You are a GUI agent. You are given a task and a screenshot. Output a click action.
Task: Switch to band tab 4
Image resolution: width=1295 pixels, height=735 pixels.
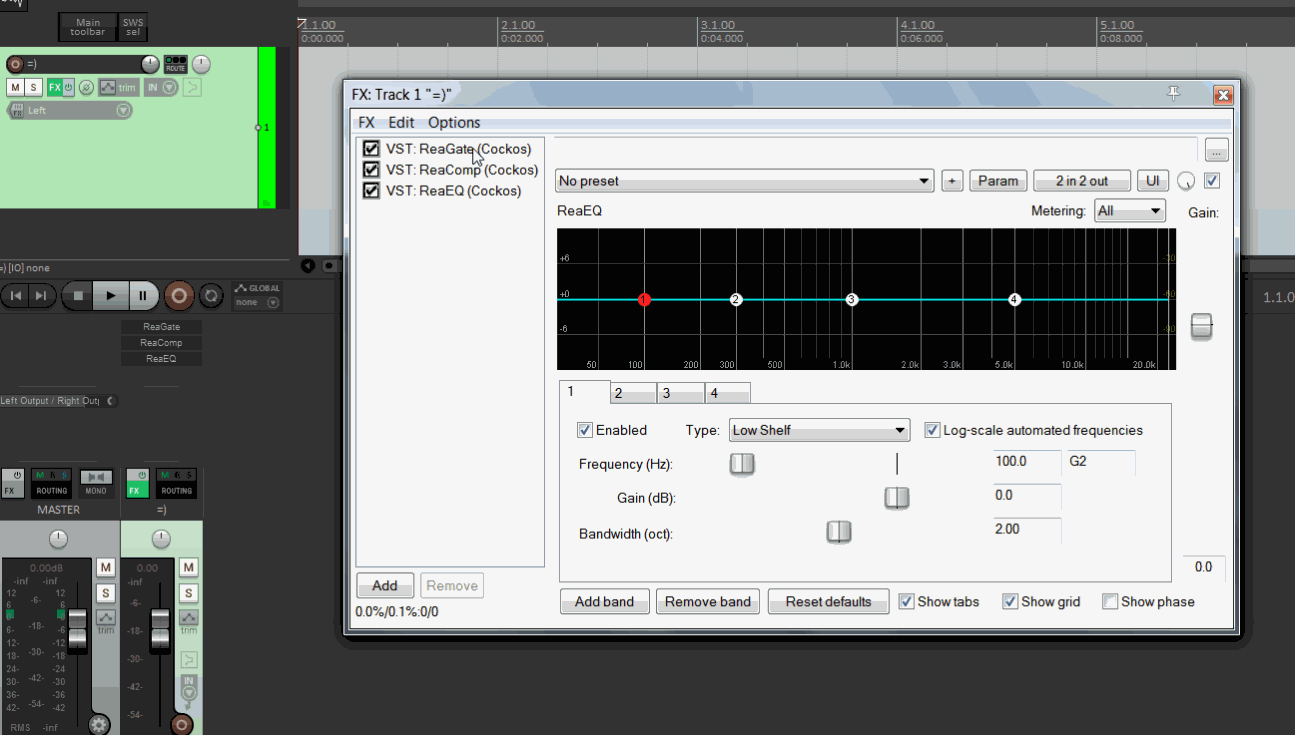[x=728, y=393]
